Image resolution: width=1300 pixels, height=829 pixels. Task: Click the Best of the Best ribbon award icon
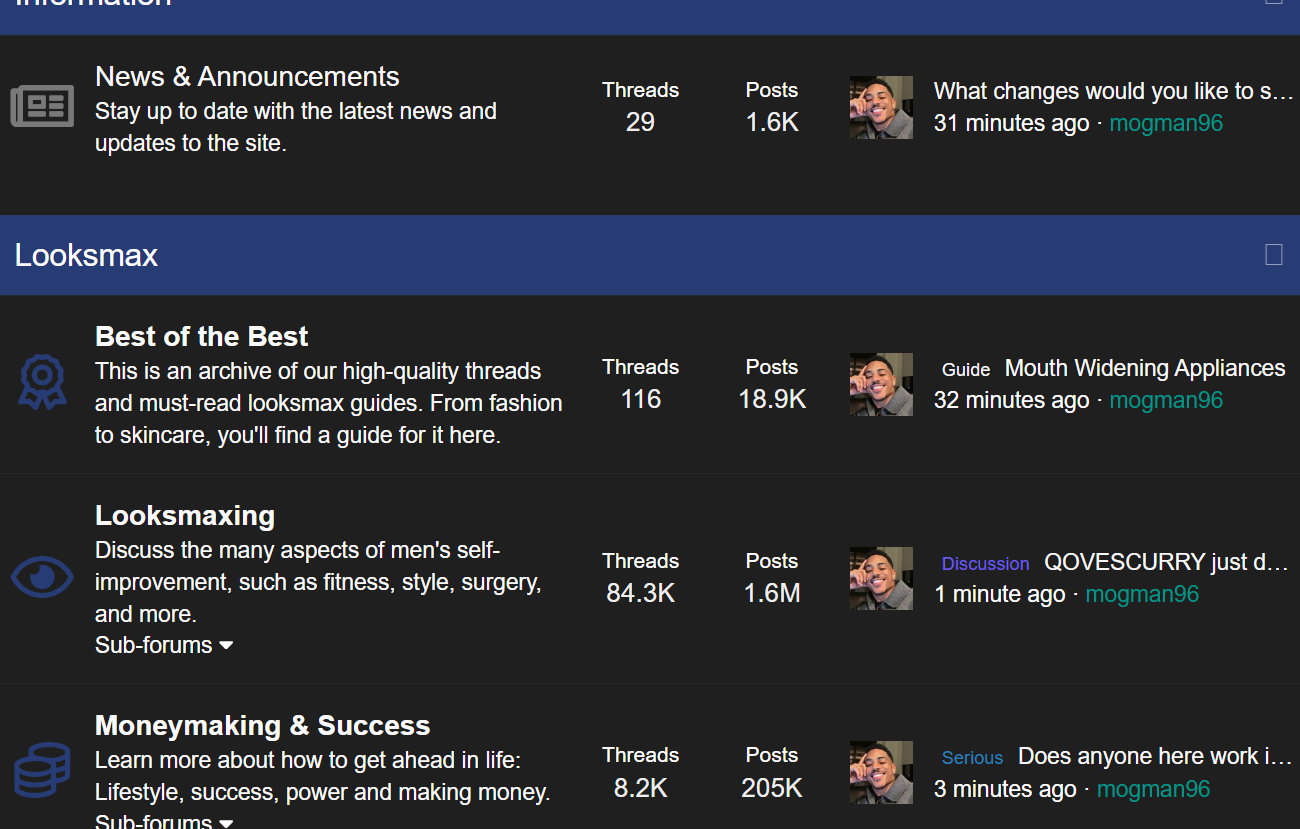42,383
